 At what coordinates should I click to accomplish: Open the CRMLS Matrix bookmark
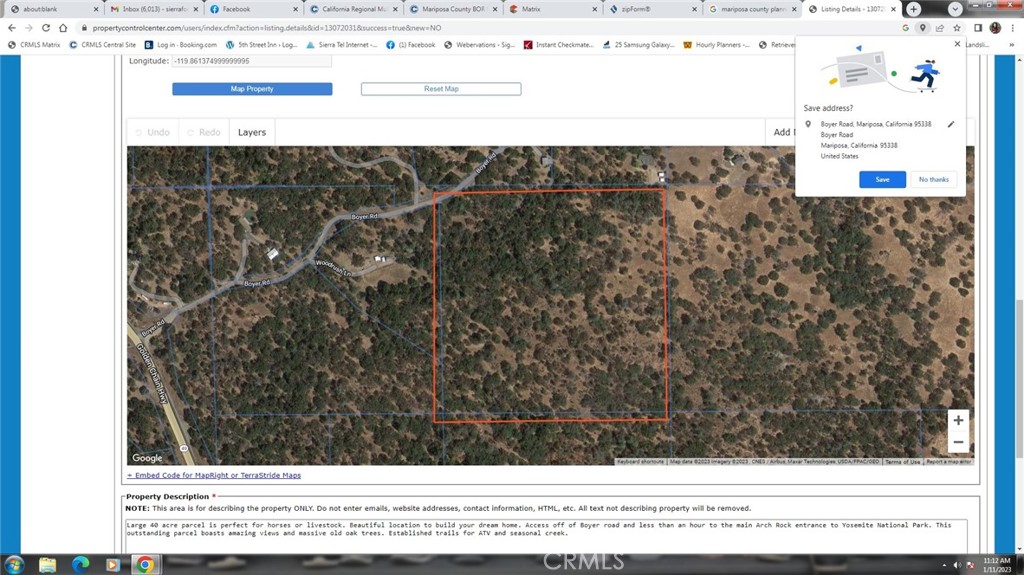[35, 45]
